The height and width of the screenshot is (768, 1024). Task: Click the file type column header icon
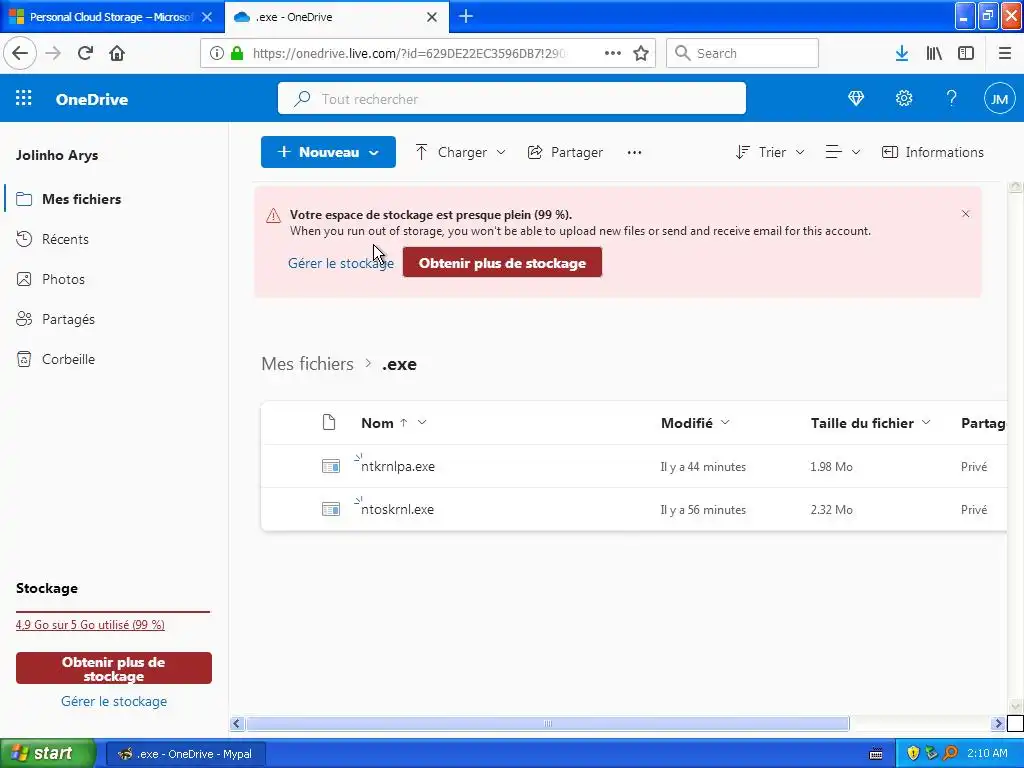329,423
